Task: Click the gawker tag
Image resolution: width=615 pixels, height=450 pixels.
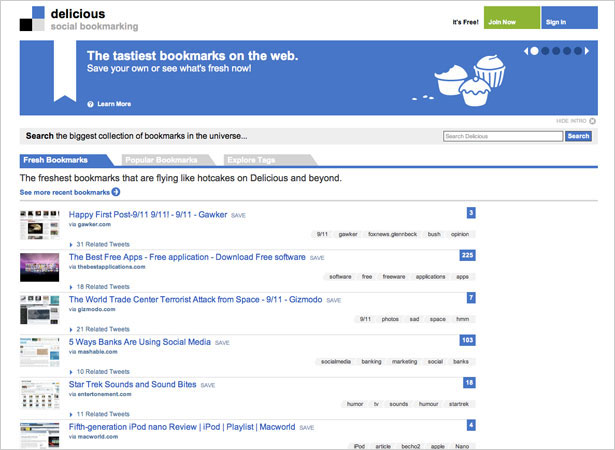Action: click(348, 234)
